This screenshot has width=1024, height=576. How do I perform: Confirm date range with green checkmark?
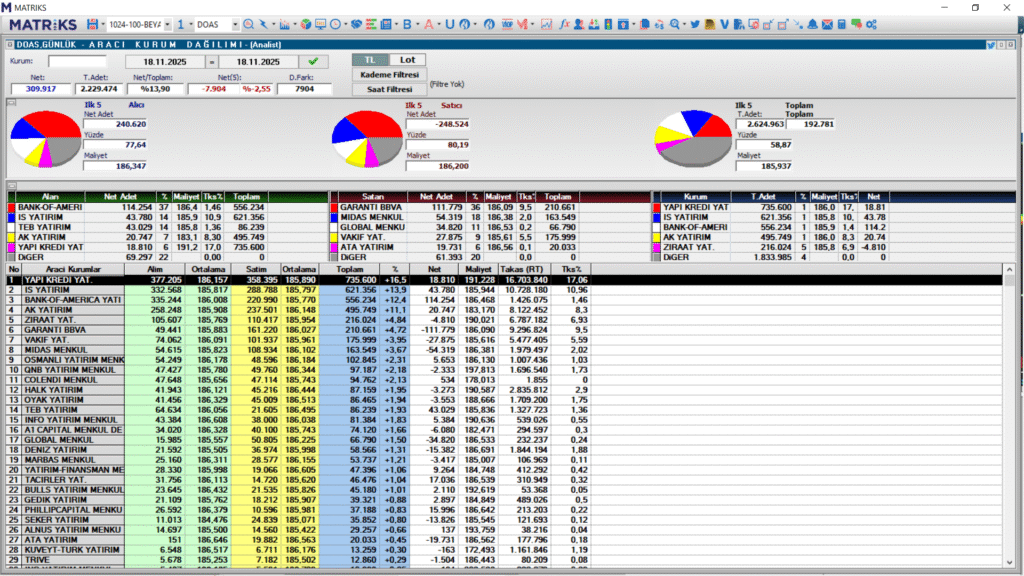315,61
